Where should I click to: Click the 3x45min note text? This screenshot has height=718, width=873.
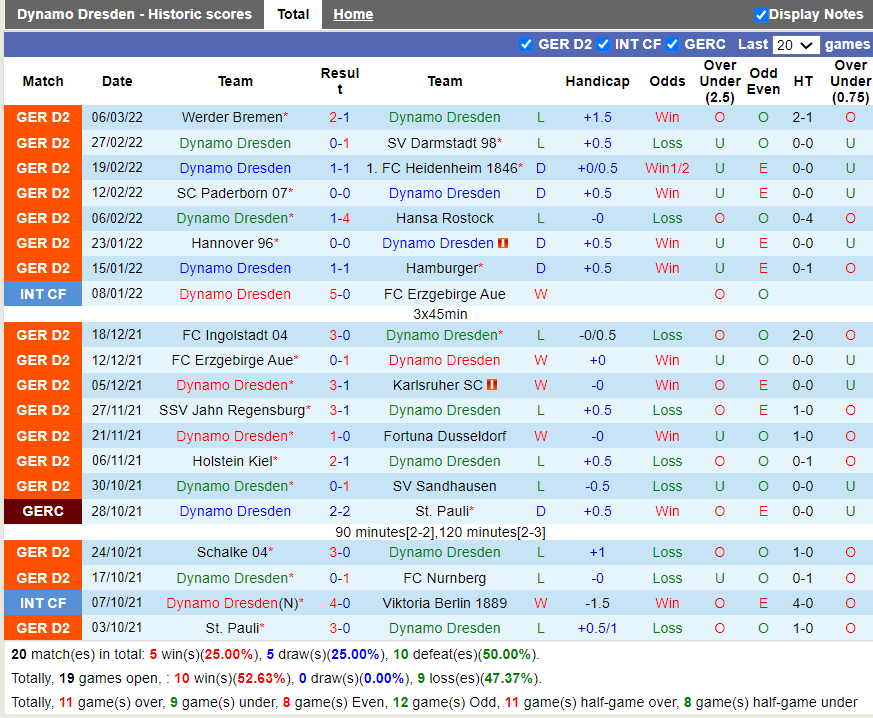[440, 314]
